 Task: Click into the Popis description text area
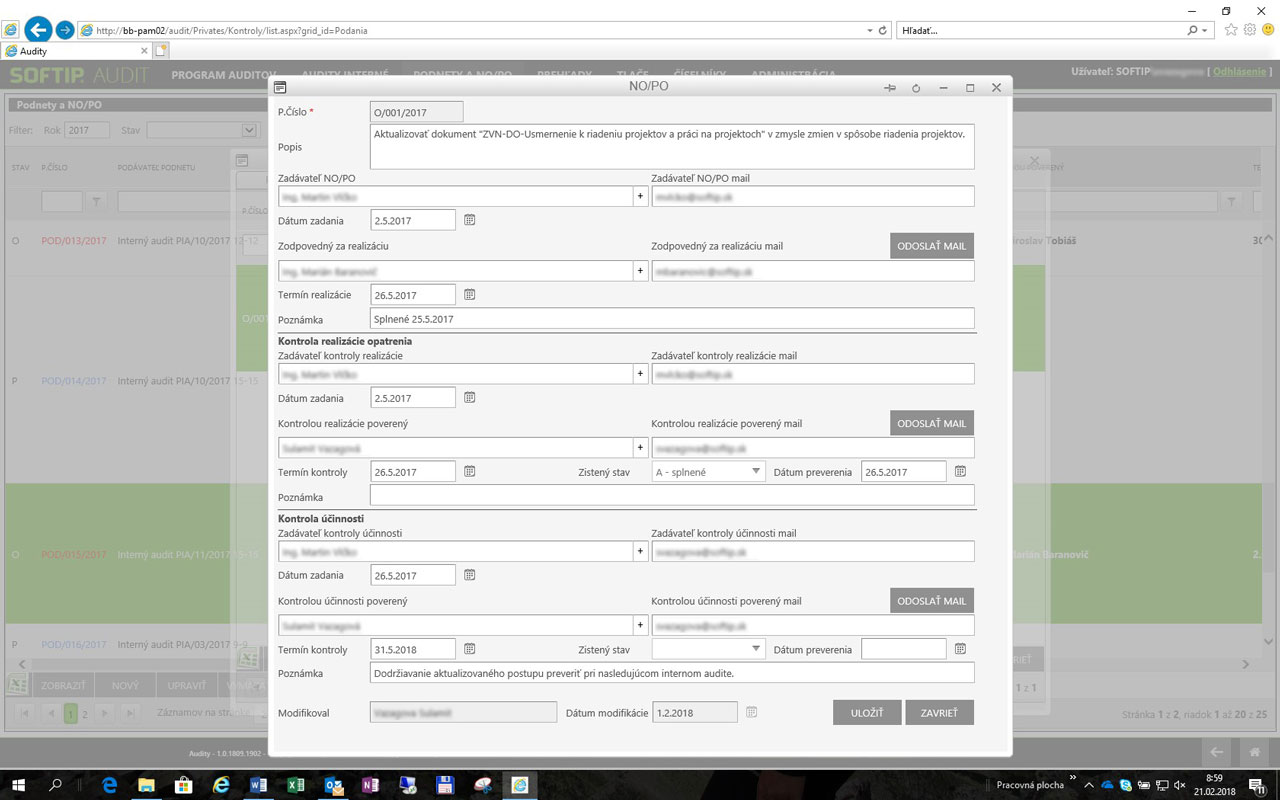click(671, 146)
